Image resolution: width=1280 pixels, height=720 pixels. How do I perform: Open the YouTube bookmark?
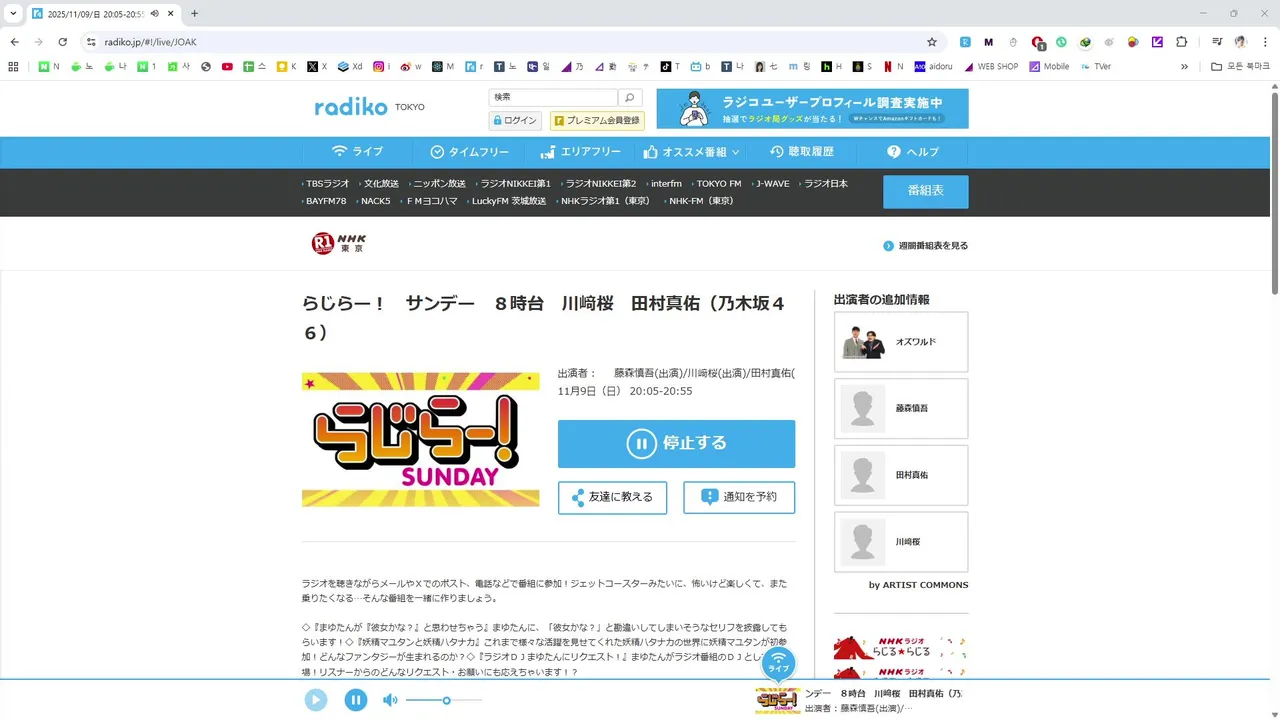click(228, 67)
